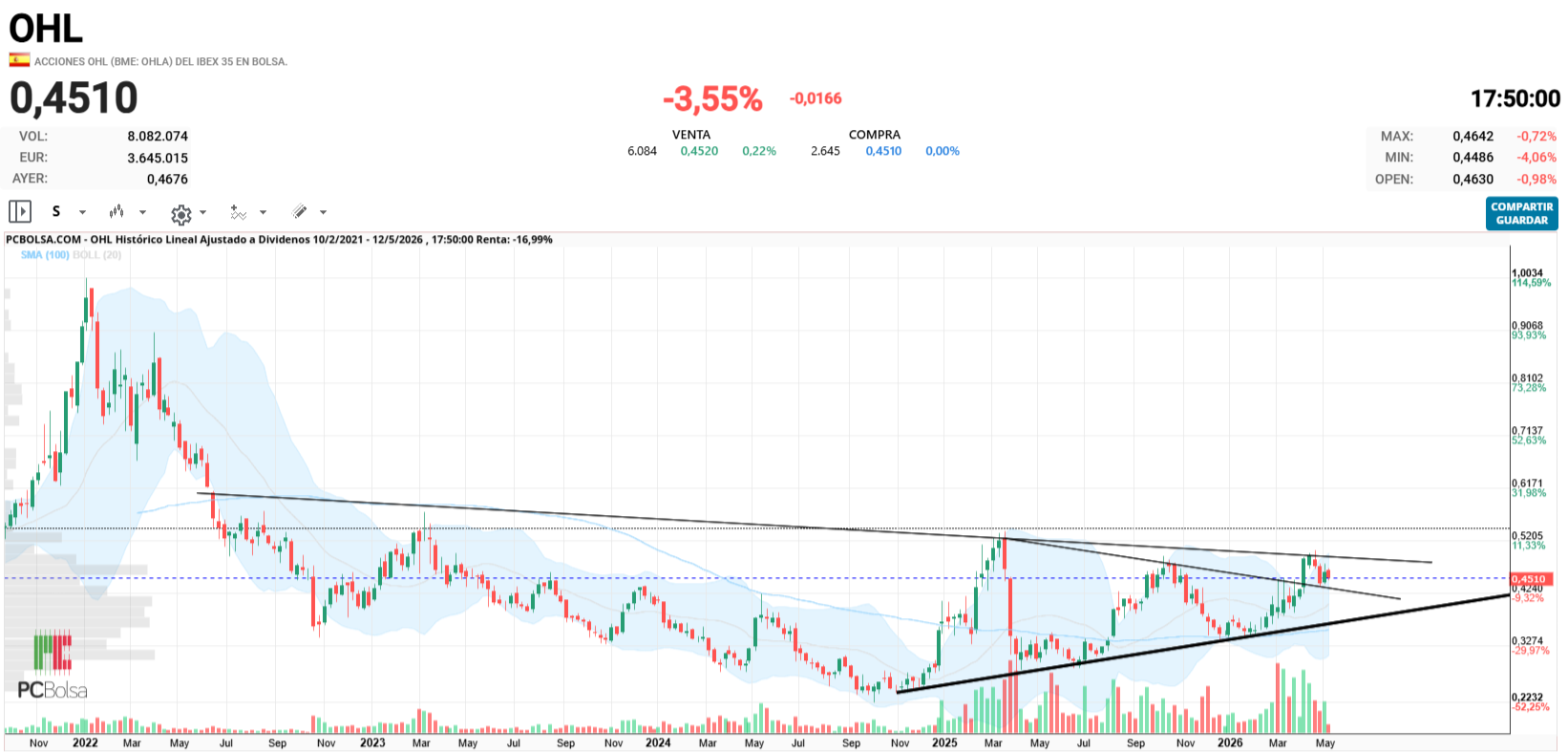This screenshot has width=1568, height=752.
Task: Click the -3,55% change percentage
Action: tap(712, 98)
